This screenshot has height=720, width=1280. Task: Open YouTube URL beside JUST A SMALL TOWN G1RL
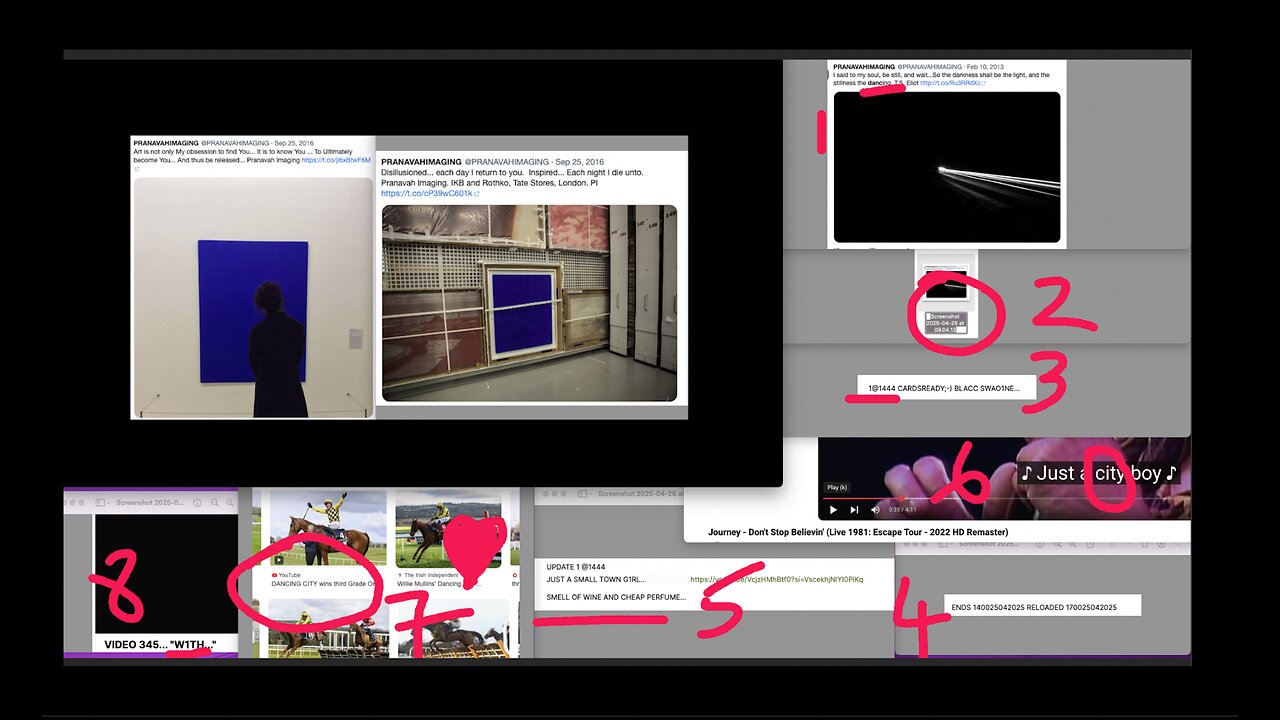(x=776, y=579)
